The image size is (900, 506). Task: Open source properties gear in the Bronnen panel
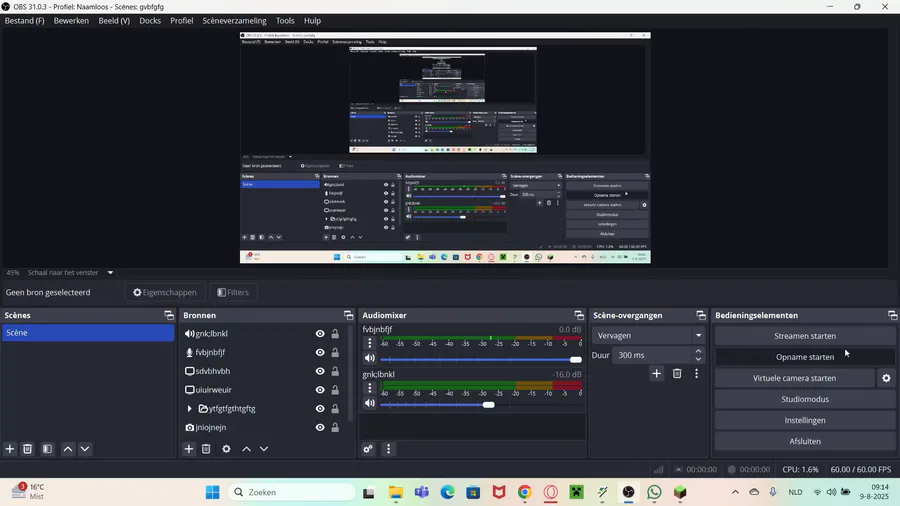[226, 449]
